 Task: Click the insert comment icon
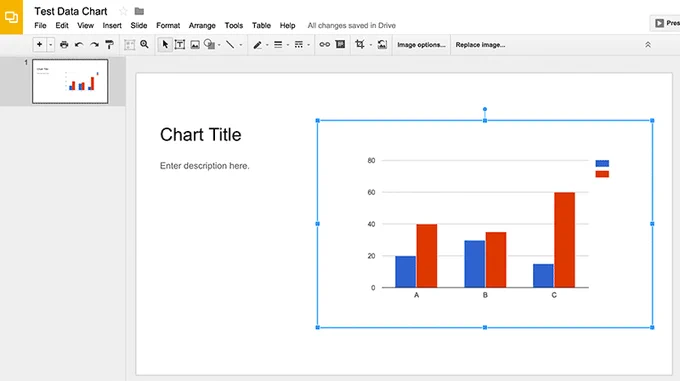pos(340,44)
